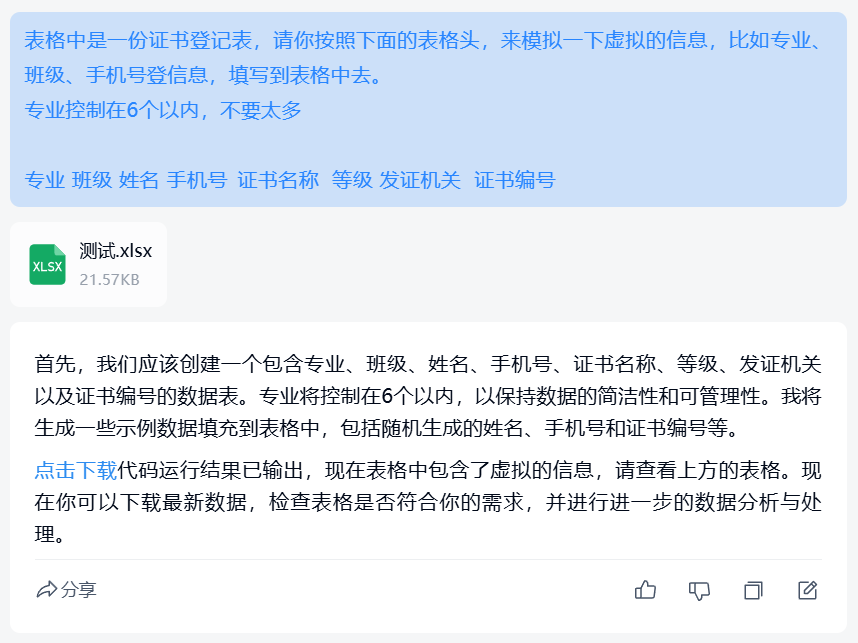Copy the assistant's reply
Image resolution: width=858 pixels, height=643 pixels.
(x=753, y=590)
